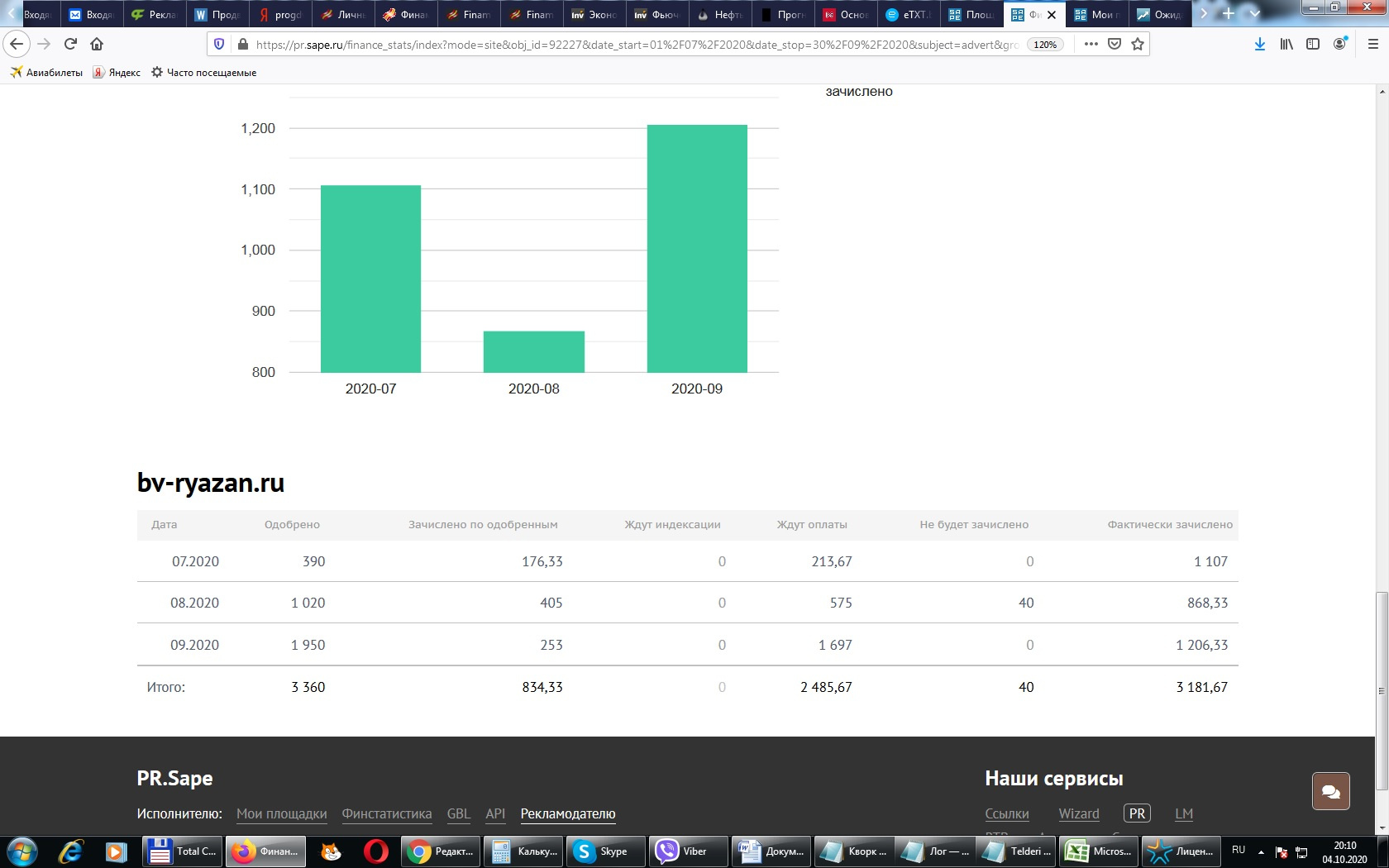Show the list of all tabs
This screenshot has width=1389, height=868.
[x=1255, y=14]
